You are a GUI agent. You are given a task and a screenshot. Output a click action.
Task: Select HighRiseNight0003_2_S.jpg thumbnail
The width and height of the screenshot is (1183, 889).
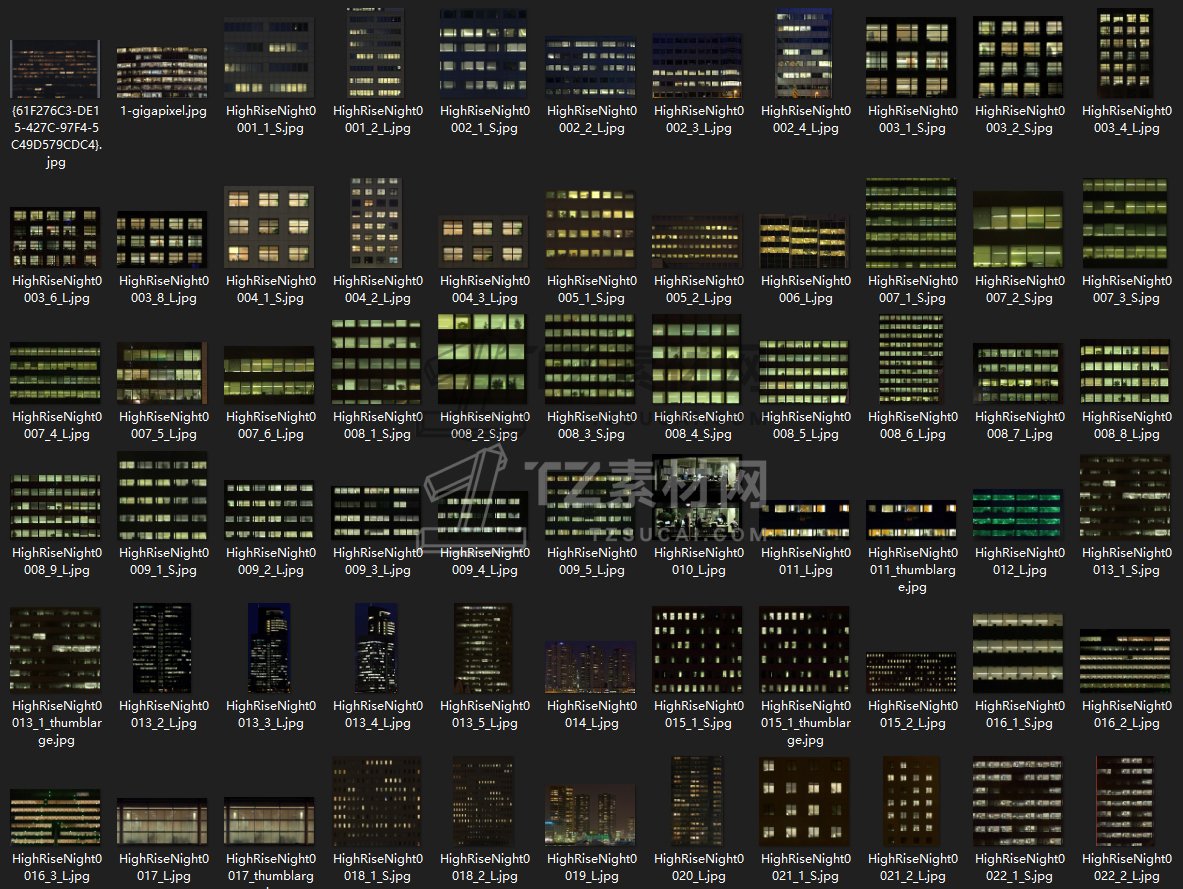click(x=1019, y=58)
